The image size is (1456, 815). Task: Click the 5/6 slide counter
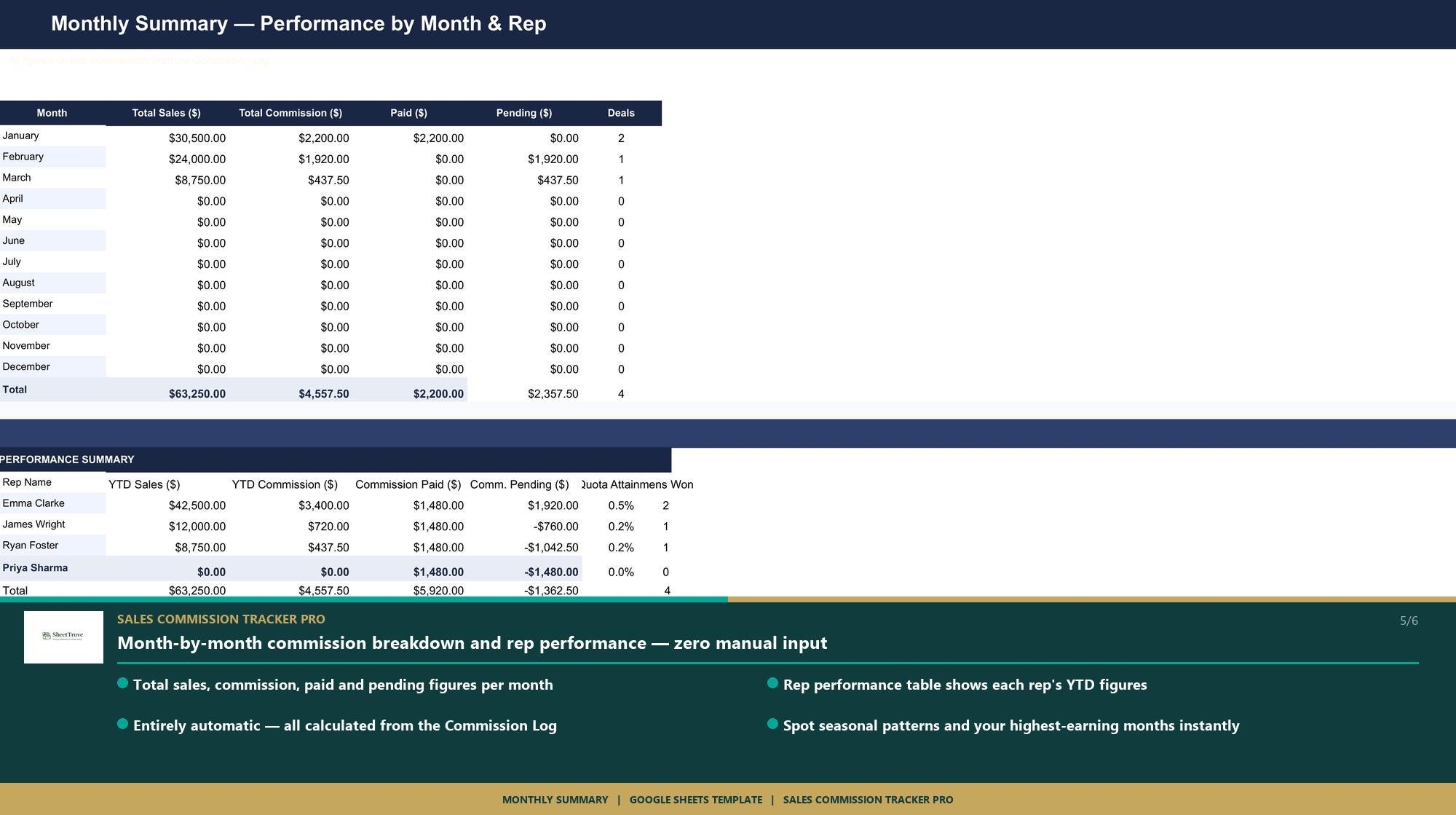(1409, 621)
